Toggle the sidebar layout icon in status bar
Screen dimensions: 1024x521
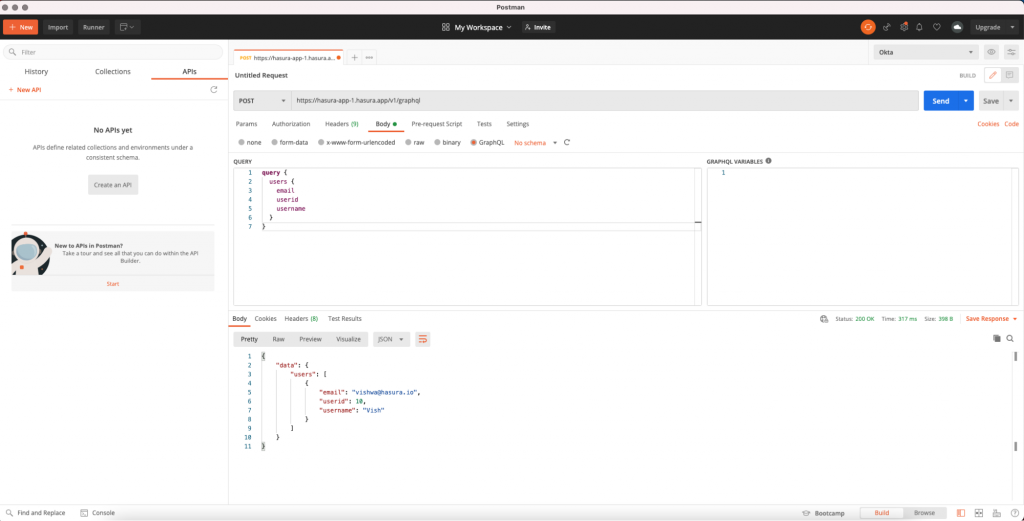[x=961, y=513]
